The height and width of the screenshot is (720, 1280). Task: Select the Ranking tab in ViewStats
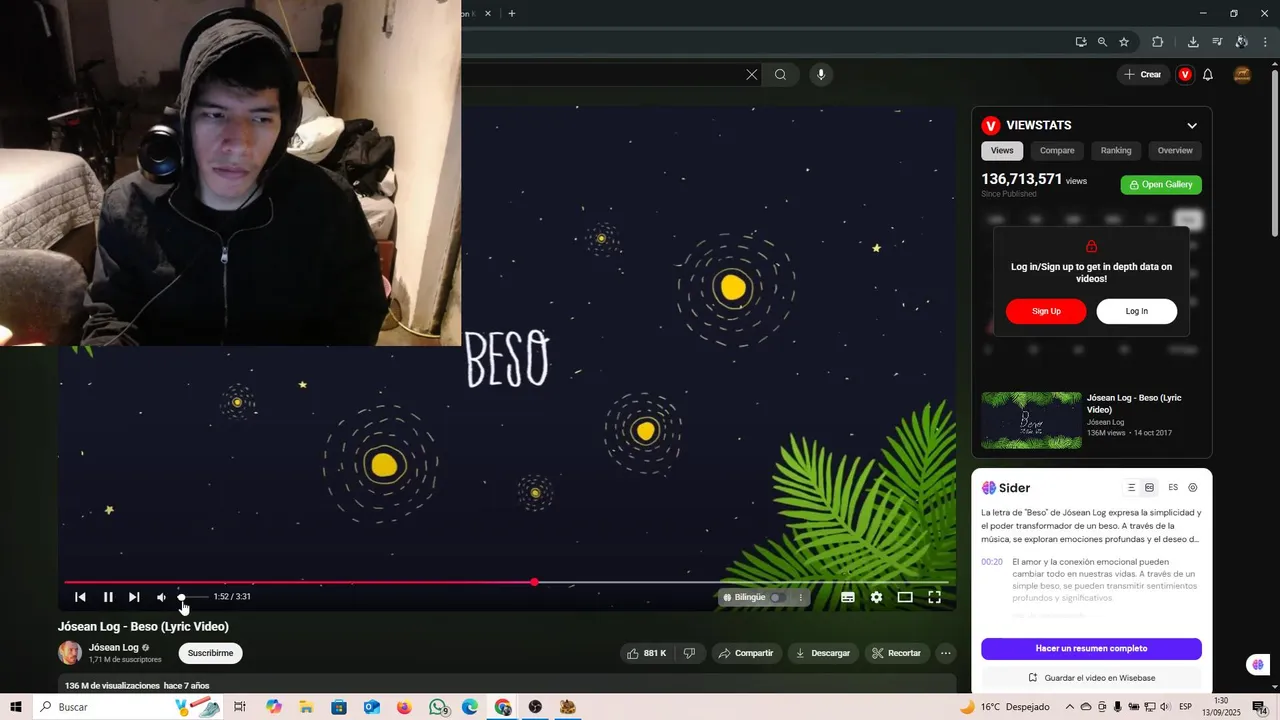[1116, 150]
